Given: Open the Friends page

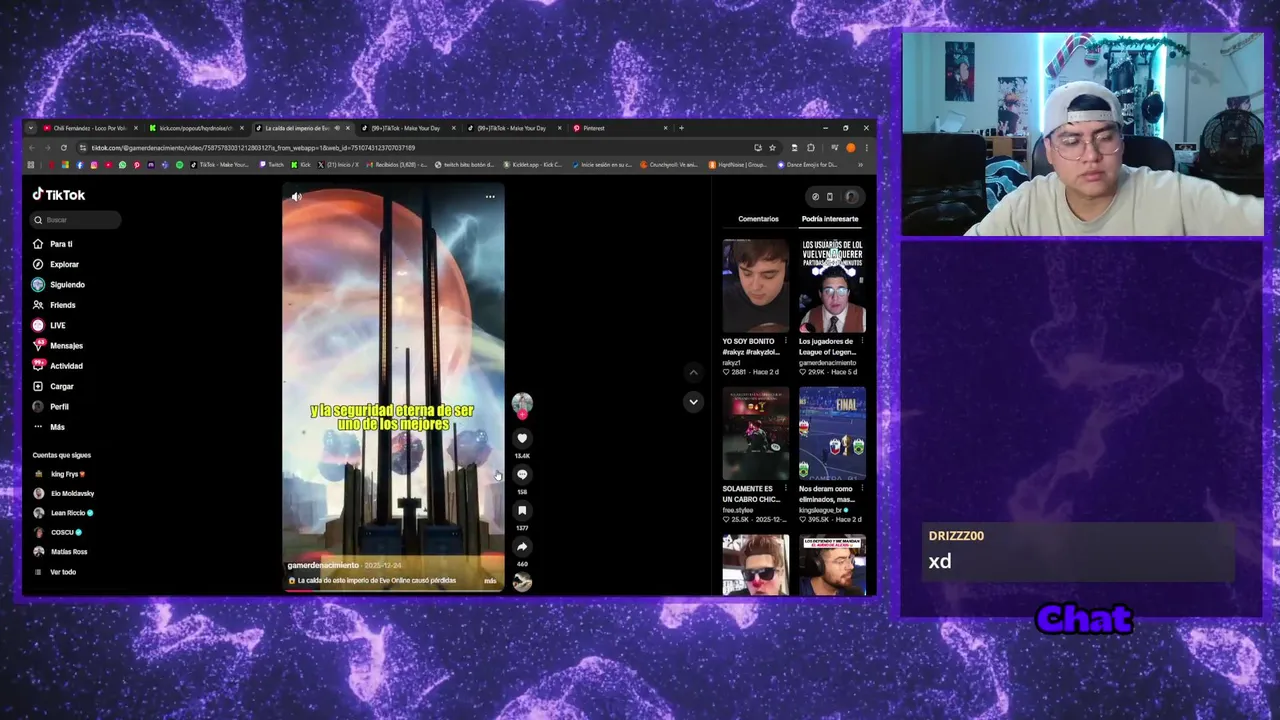Looking at the screenshot, I should pos(55,305).
